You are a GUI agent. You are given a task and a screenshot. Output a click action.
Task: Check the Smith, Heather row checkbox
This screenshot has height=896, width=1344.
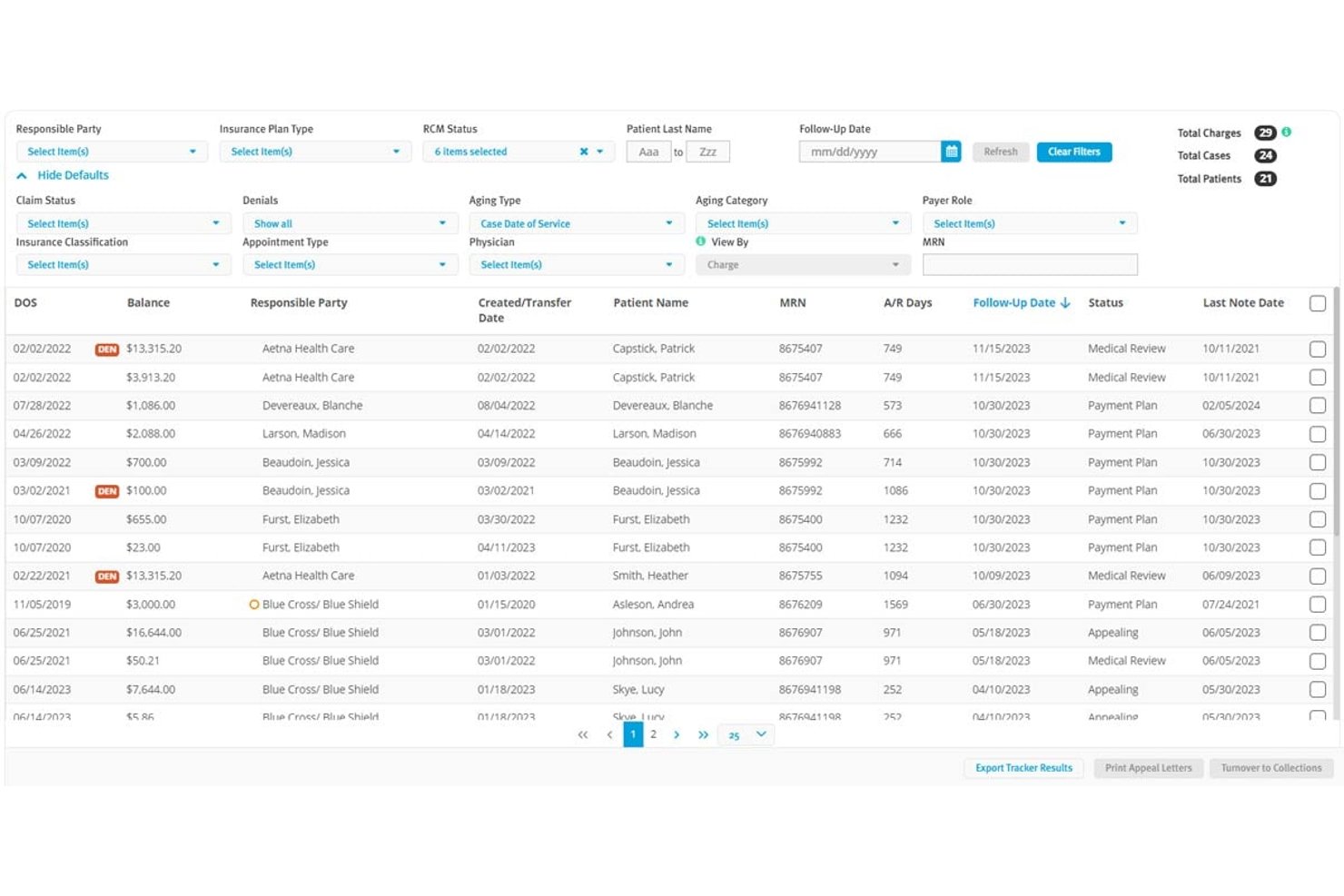tap(1318, 576)
